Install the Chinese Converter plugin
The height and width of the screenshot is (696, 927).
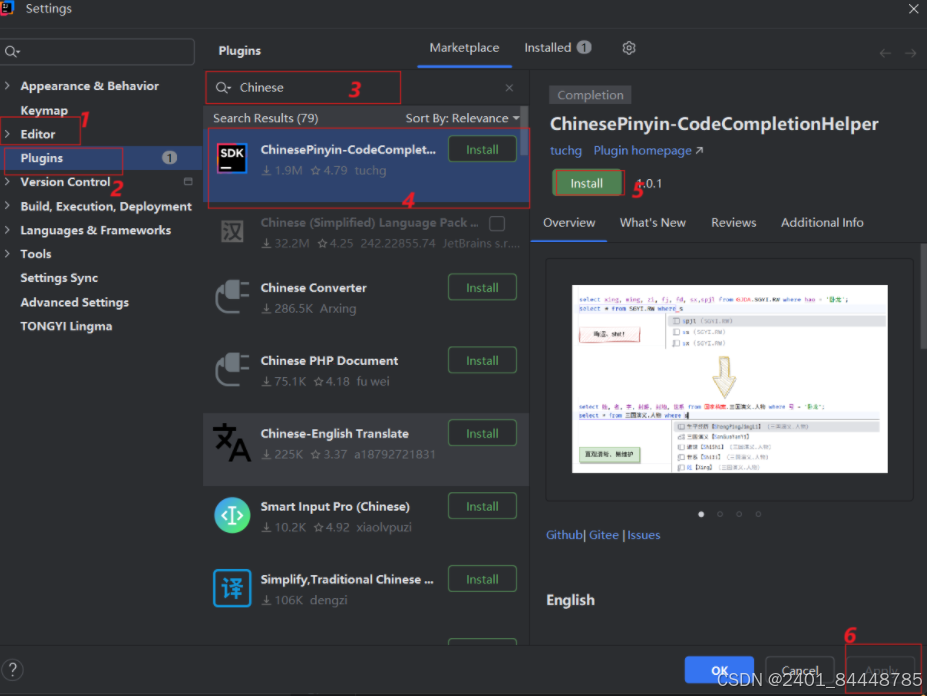[482, 287]
